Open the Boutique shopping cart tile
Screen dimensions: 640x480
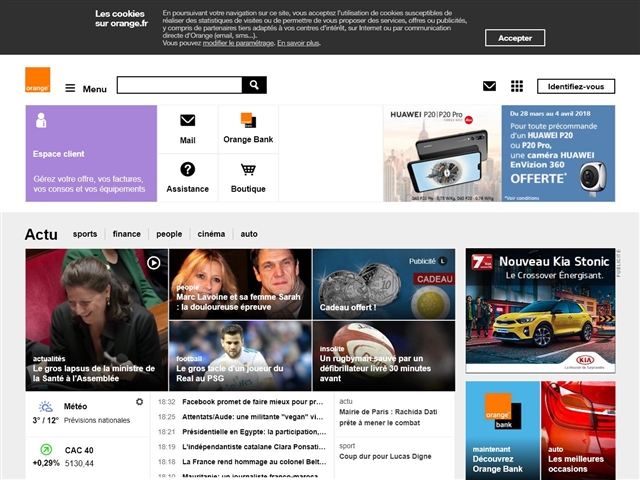tap(248, 170)
